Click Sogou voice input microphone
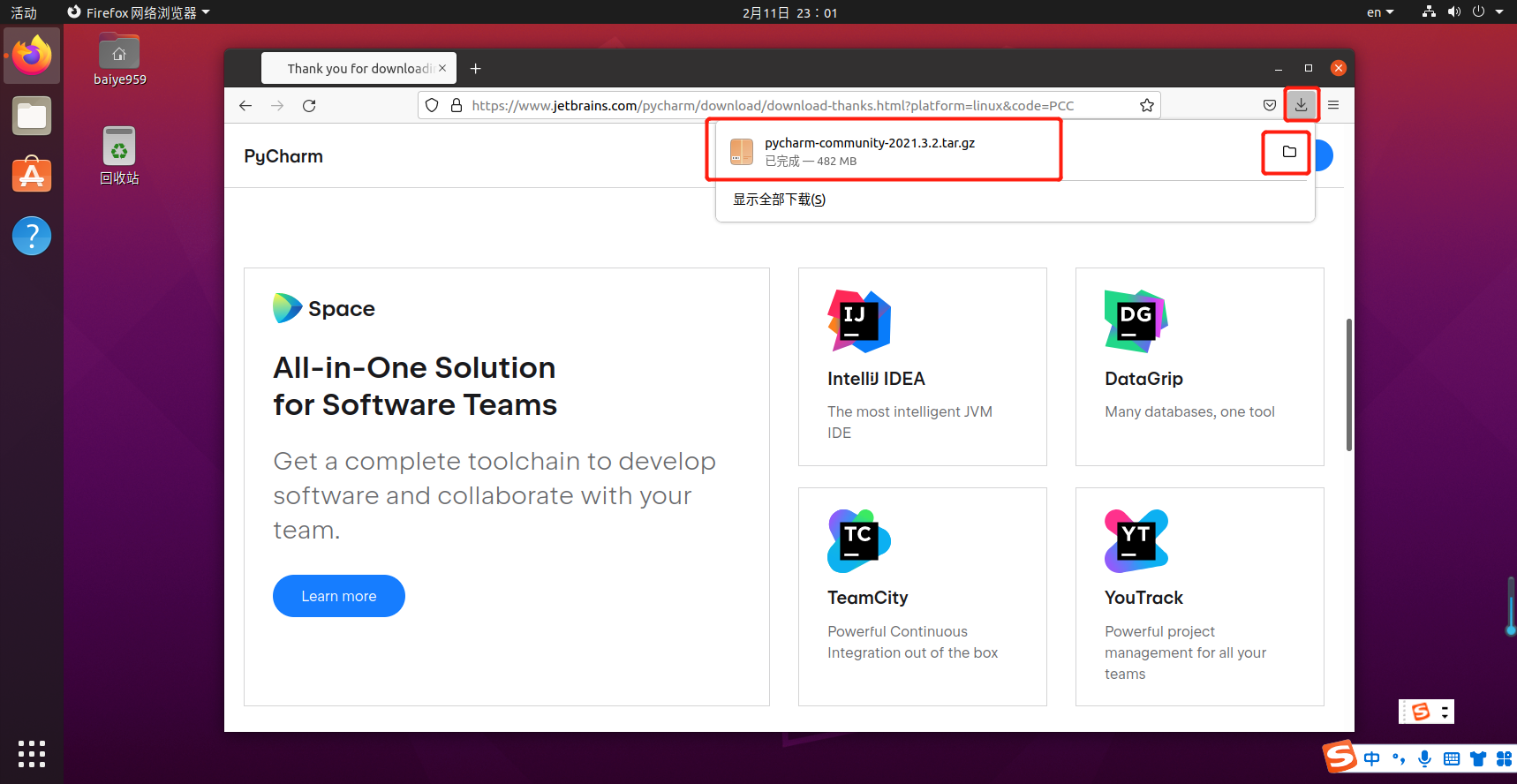The width and height of the screenshot is (1517, 784). [x=1424, y=758]
